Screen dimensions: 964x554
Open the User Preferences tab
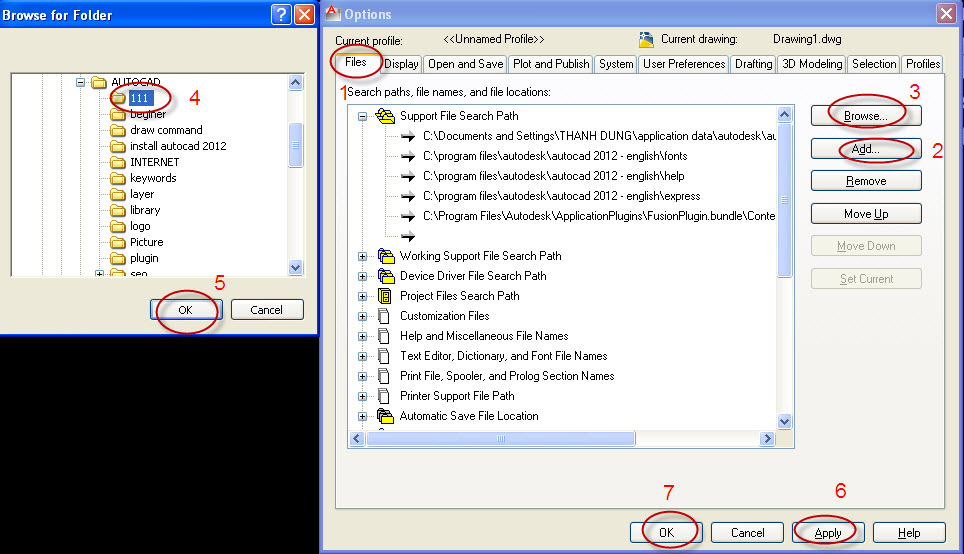point(684,64)
